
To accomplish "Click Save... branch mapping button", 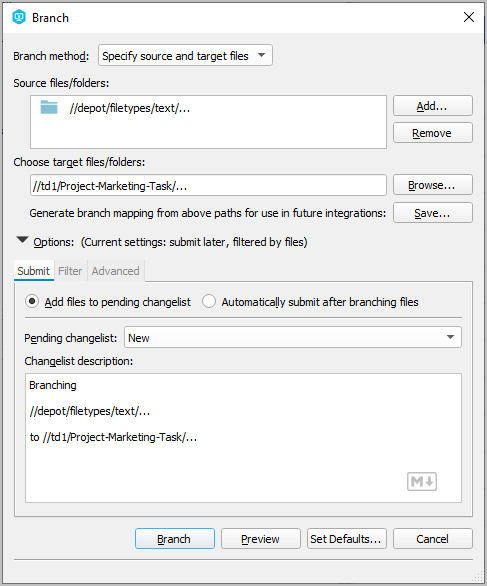I will (432, 213).
